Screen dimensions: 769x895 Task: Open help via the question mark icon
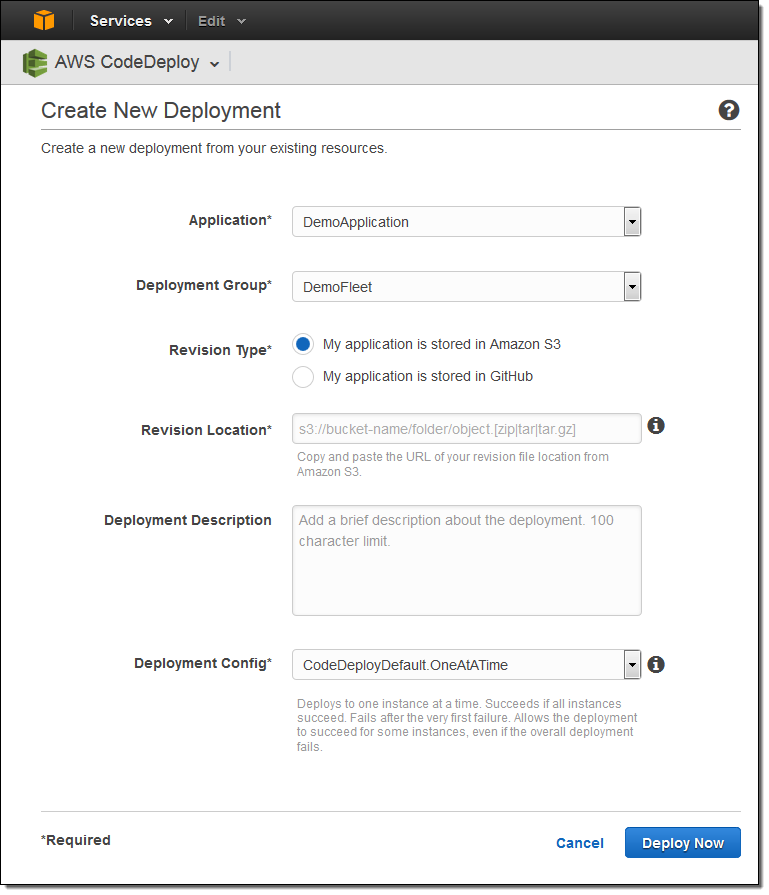pyautogui.click(x=729, y=110)
